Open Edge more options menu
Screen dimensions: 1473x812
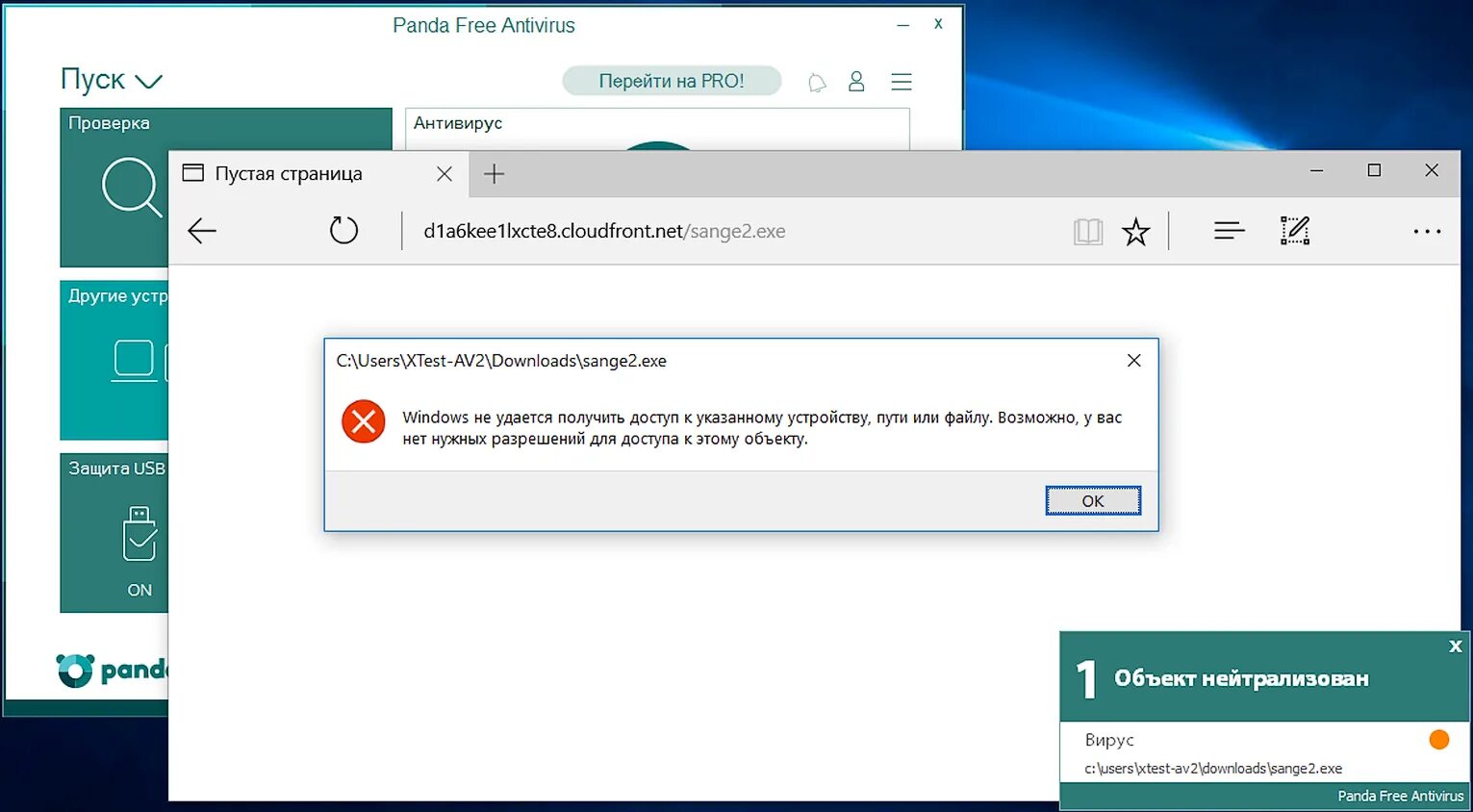point(1427,231)
